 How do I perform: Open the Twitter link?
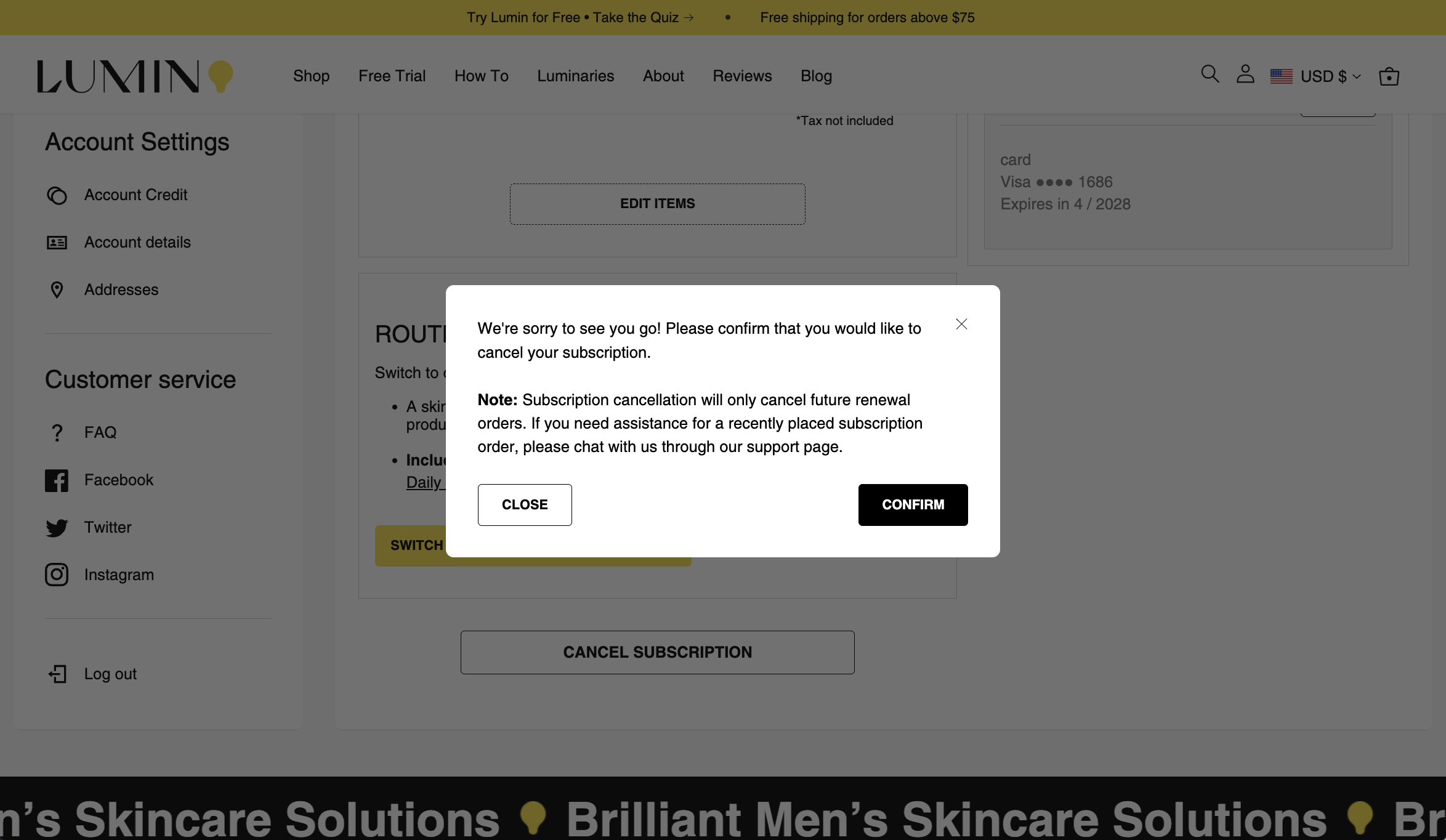pos(108,528)
